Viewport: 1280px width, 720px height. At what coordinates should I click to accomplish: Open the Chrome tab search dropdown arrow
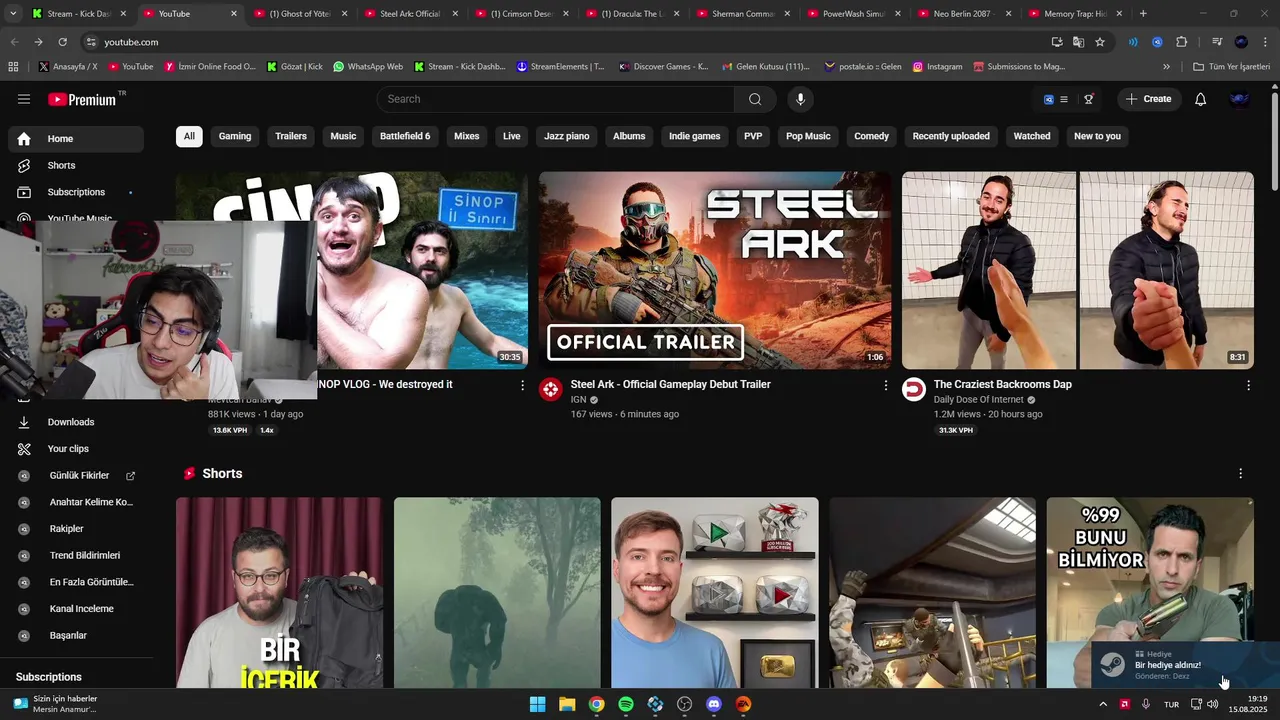click(x=13, y=14)
